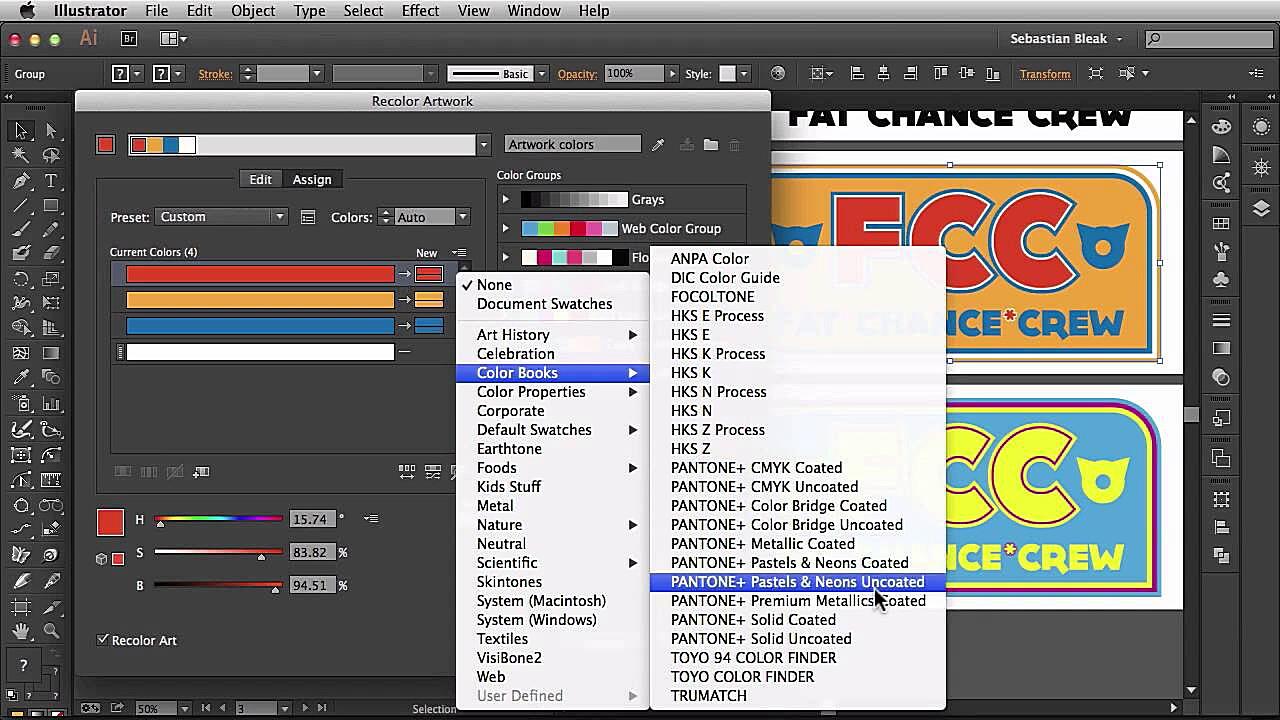Click the Current Colors list options icon
The width and height of the screenshot is (1280, 720).
coord(459,253)
